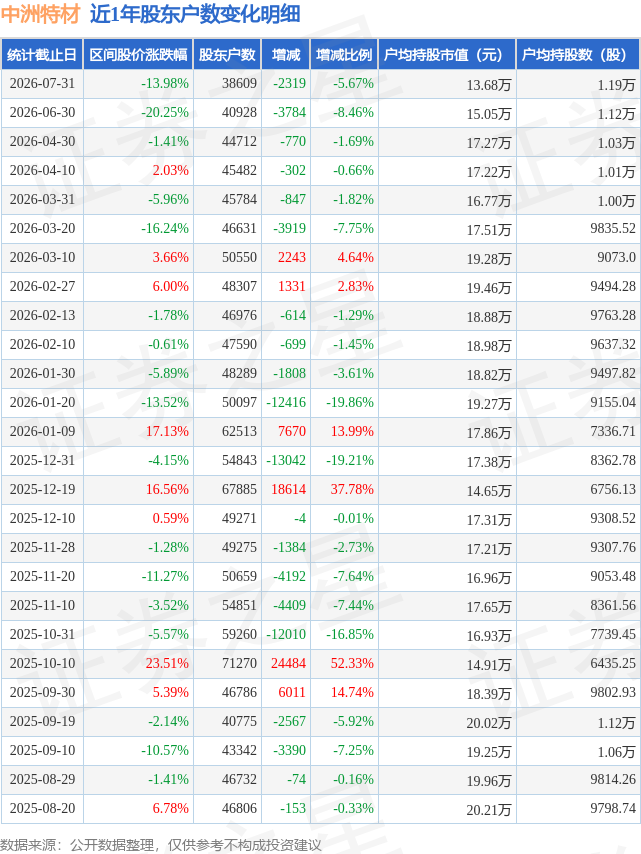This screenshot has height=854, width=641.
Task: Select the 股东户数 column header
Action: pos(227,54)
